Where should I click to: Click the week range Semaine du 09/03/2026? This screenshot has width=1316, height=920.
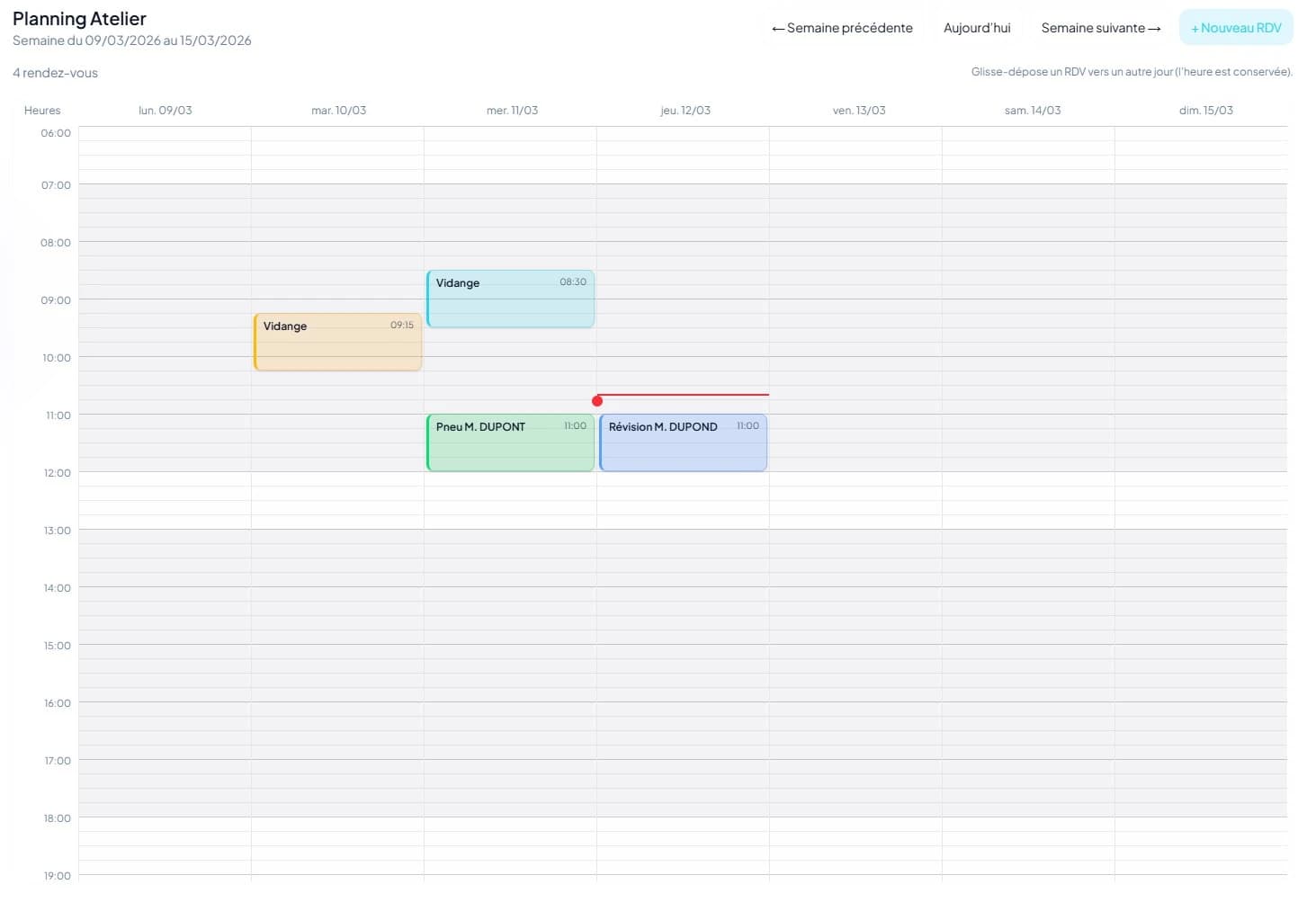tap(132, 40)
